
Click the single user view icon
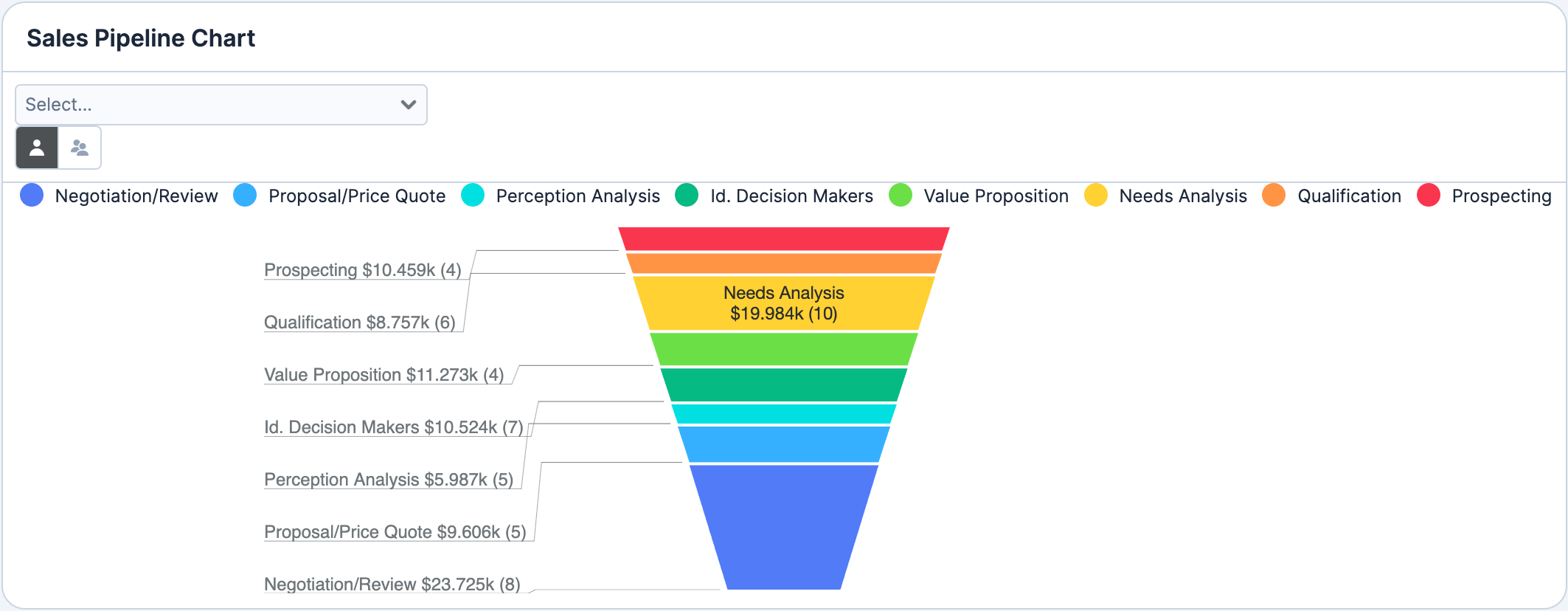point(37,148)
